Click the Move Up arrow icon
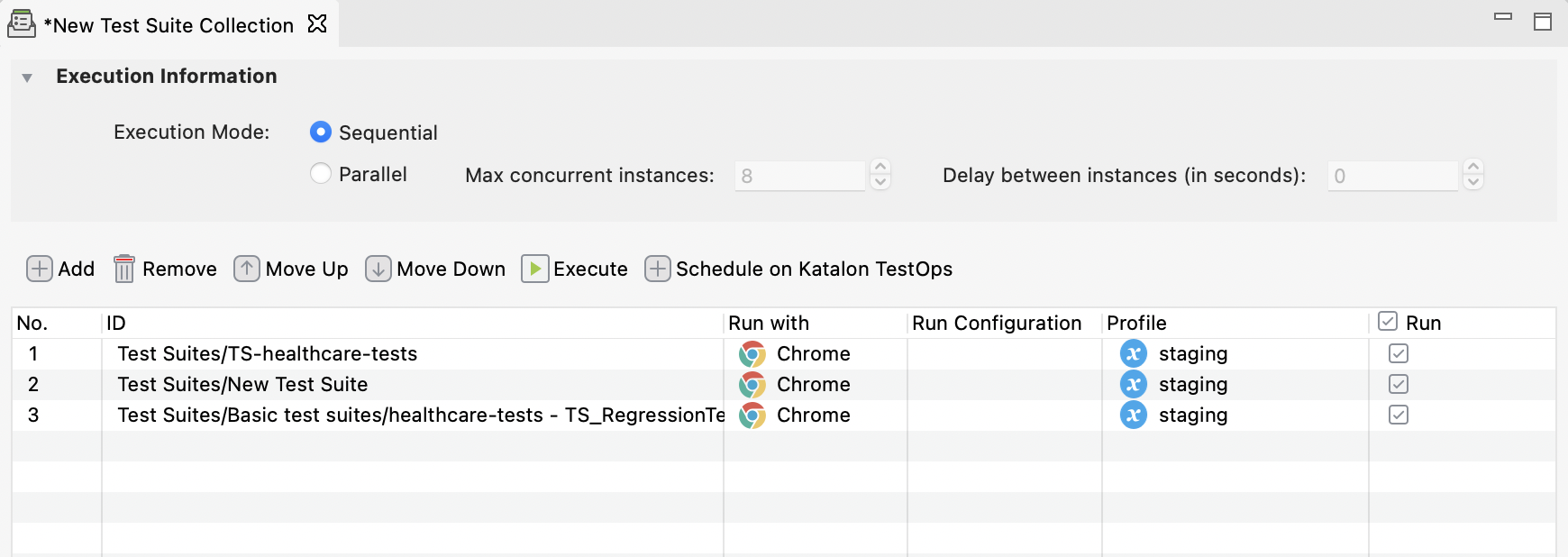The width and height of the screenshot is (1568, 557). point(247,269)
